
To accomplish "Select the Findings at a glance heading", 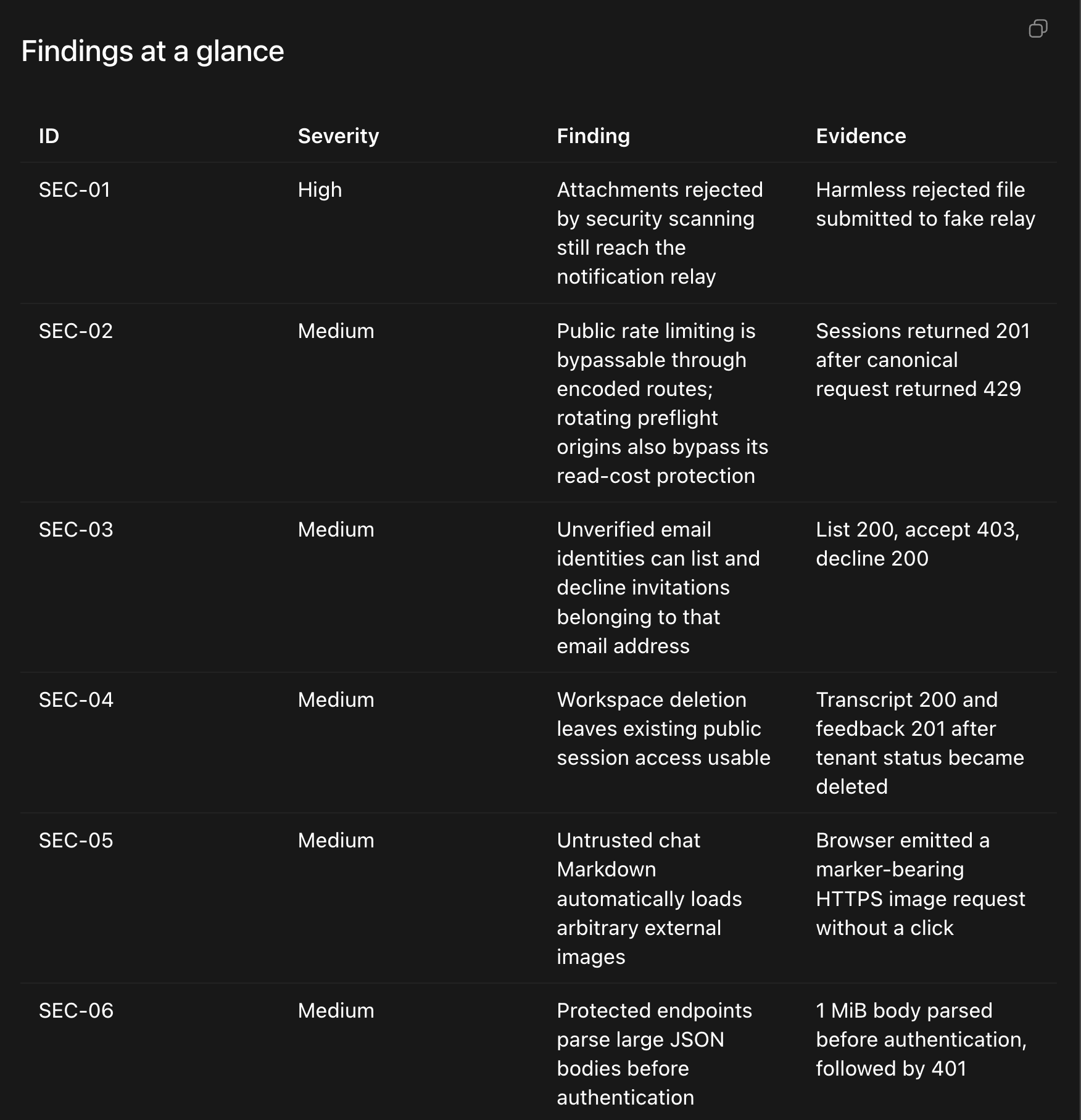I will (152, 51).
